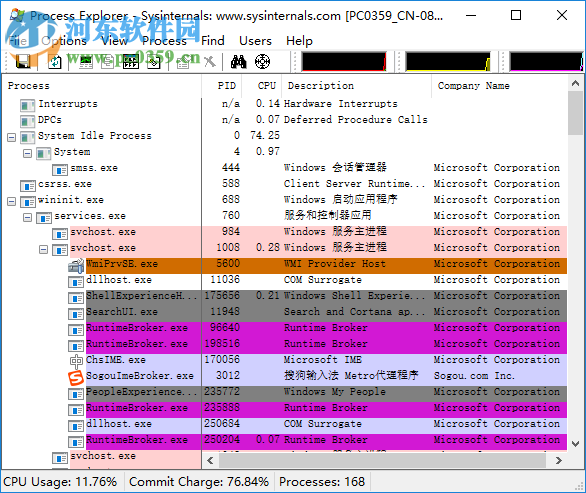Click the PeopleExperience process icon
This screenshot has height=493, width=586.
76,394
